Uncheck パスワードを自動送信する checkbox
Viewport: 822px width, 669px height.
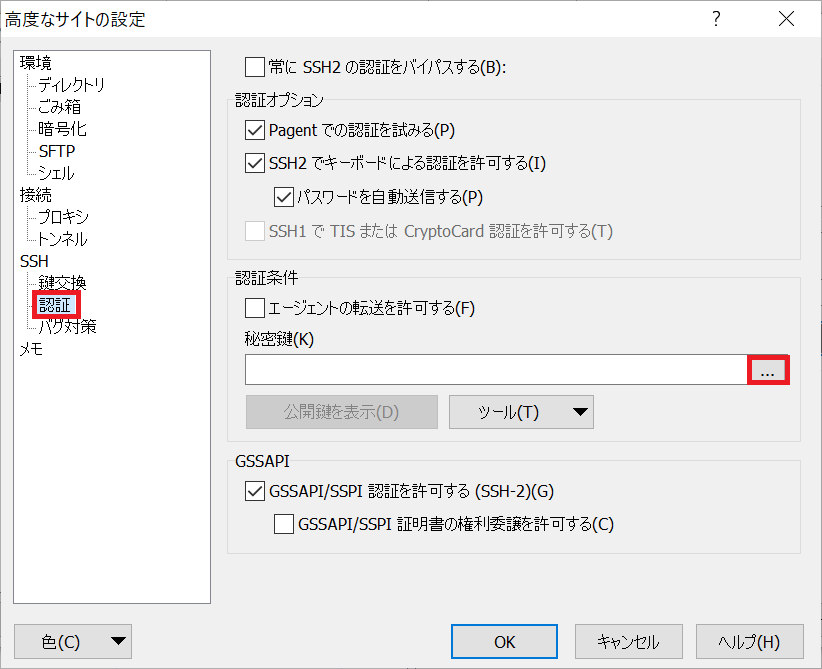[283, 197]
